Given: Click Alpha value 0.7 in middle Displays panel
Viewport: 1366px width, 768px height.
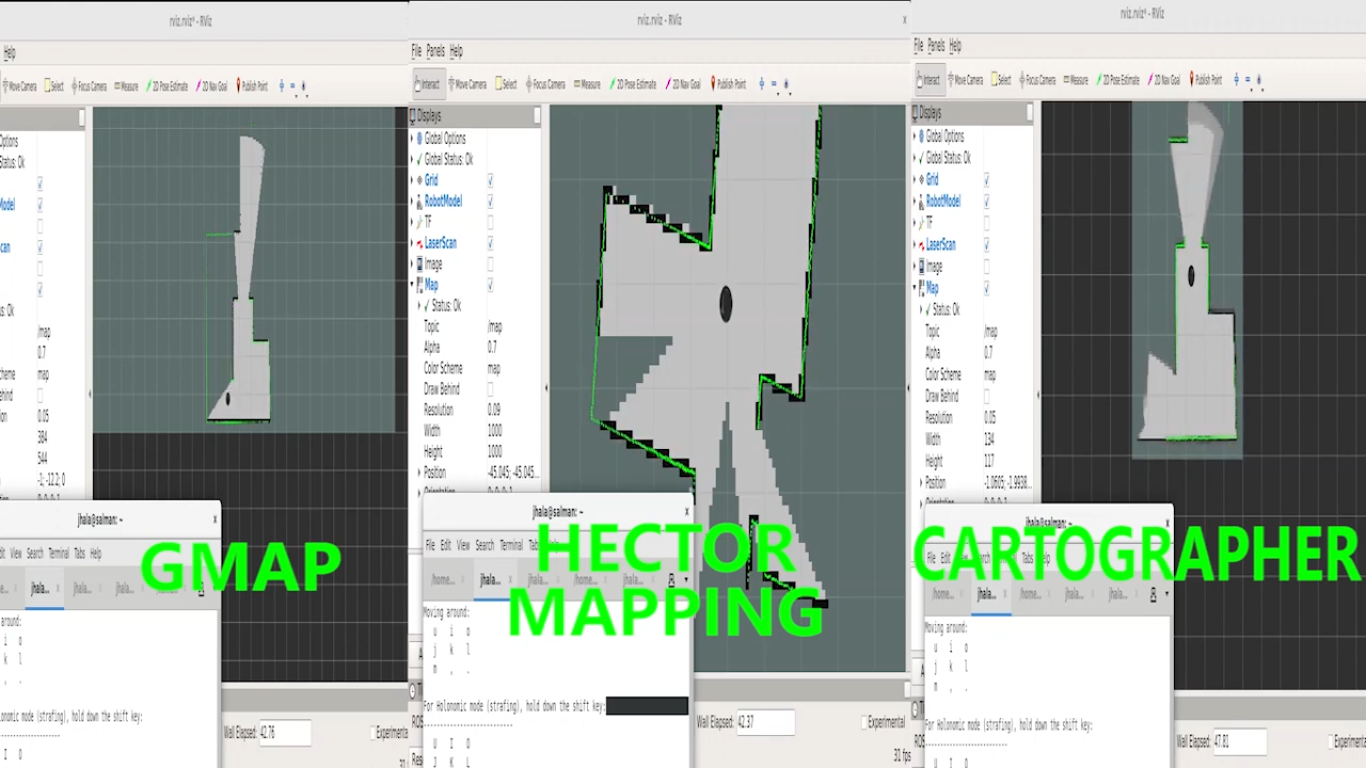Looking at the screenshot, I should coord(492,347).
